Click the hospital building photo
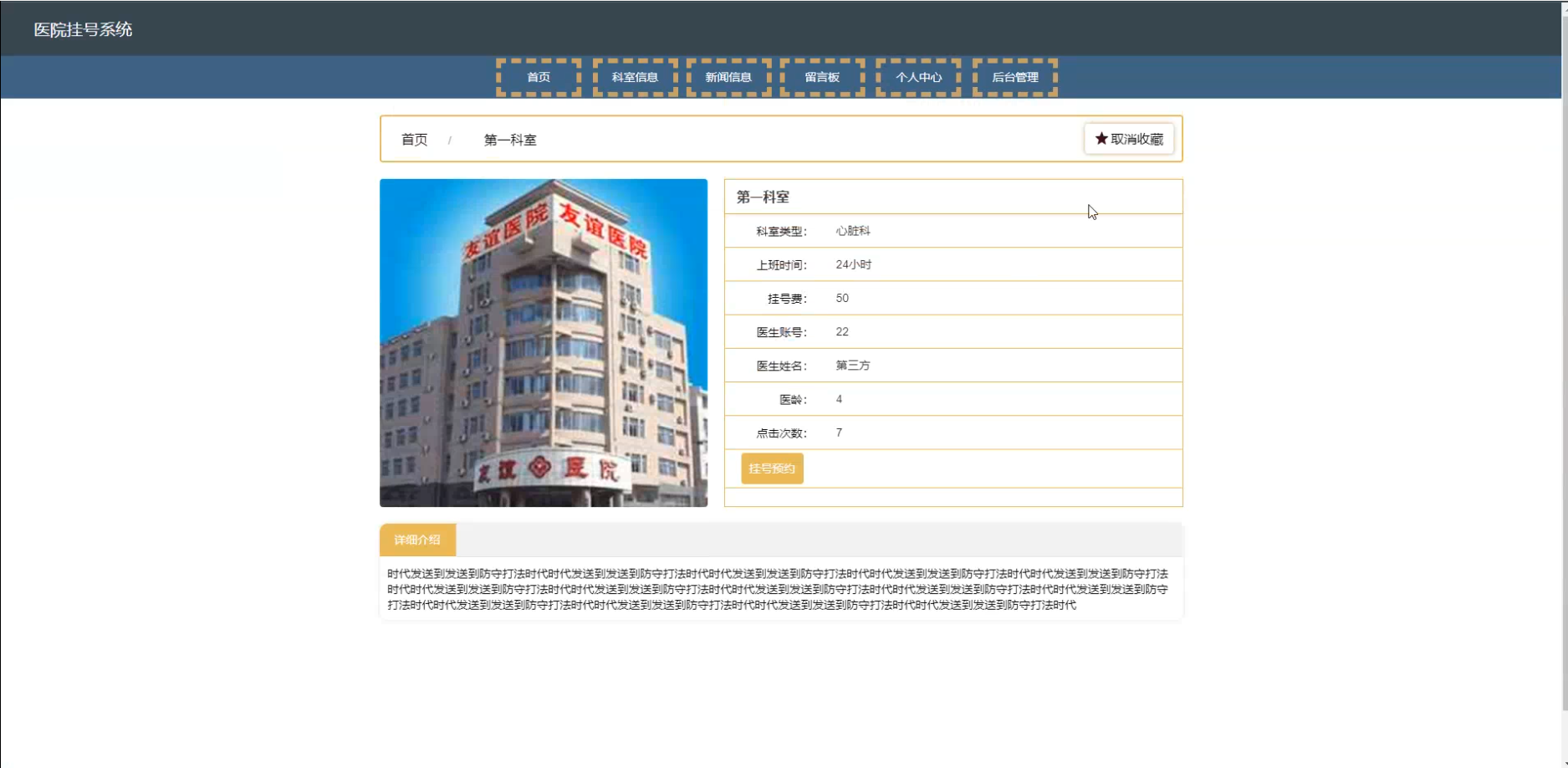The height and width of the screenshot is (768, 1568). click(544, 343)
